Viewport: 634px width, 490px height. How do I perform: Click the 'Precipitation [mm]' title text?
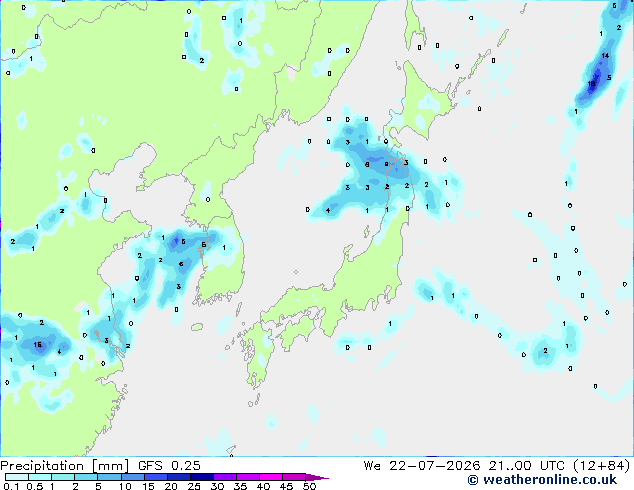tap(65, 466)
